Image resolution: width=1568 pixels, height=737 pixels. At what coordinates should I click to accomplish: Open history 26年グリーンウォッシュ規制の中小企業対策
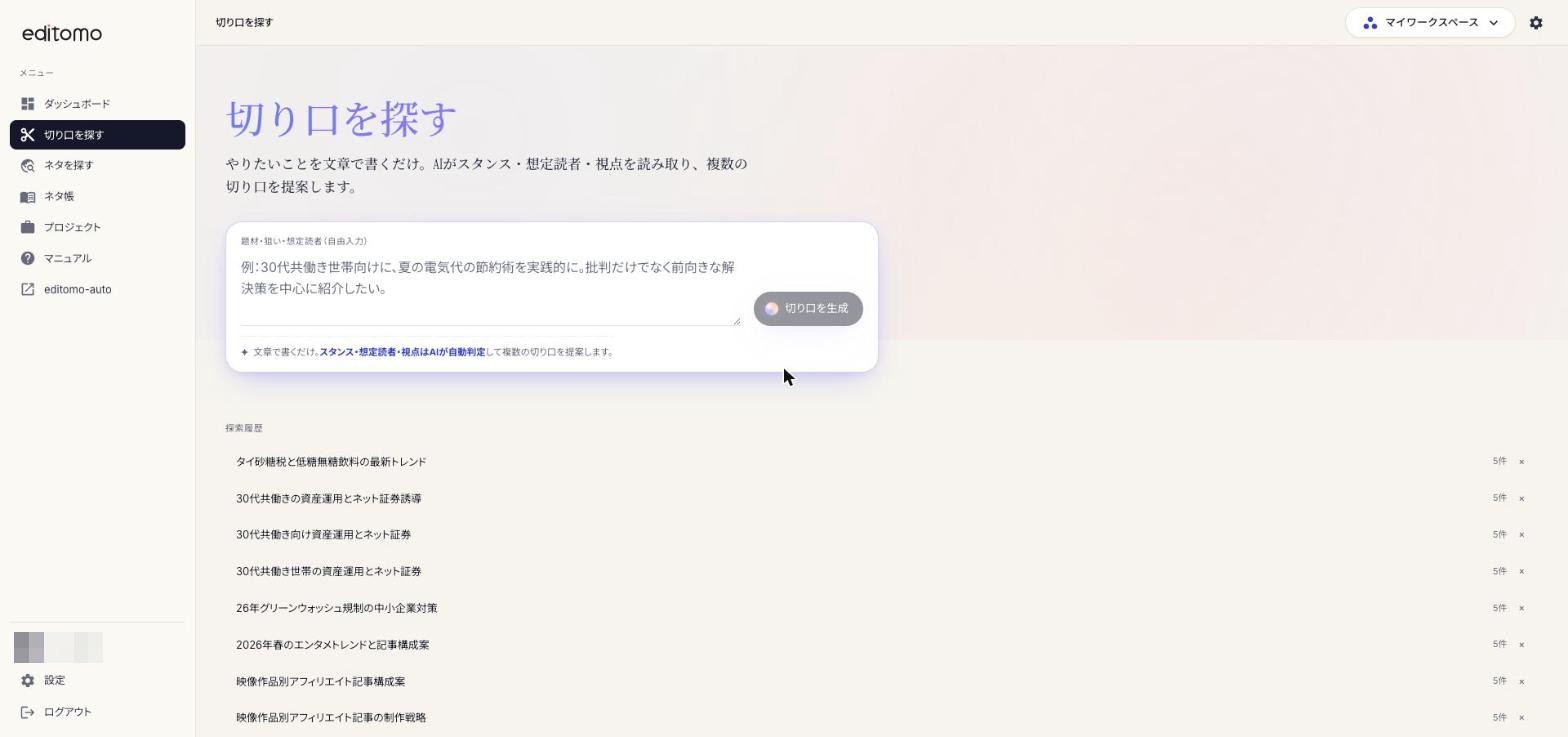tap(337, 608)
